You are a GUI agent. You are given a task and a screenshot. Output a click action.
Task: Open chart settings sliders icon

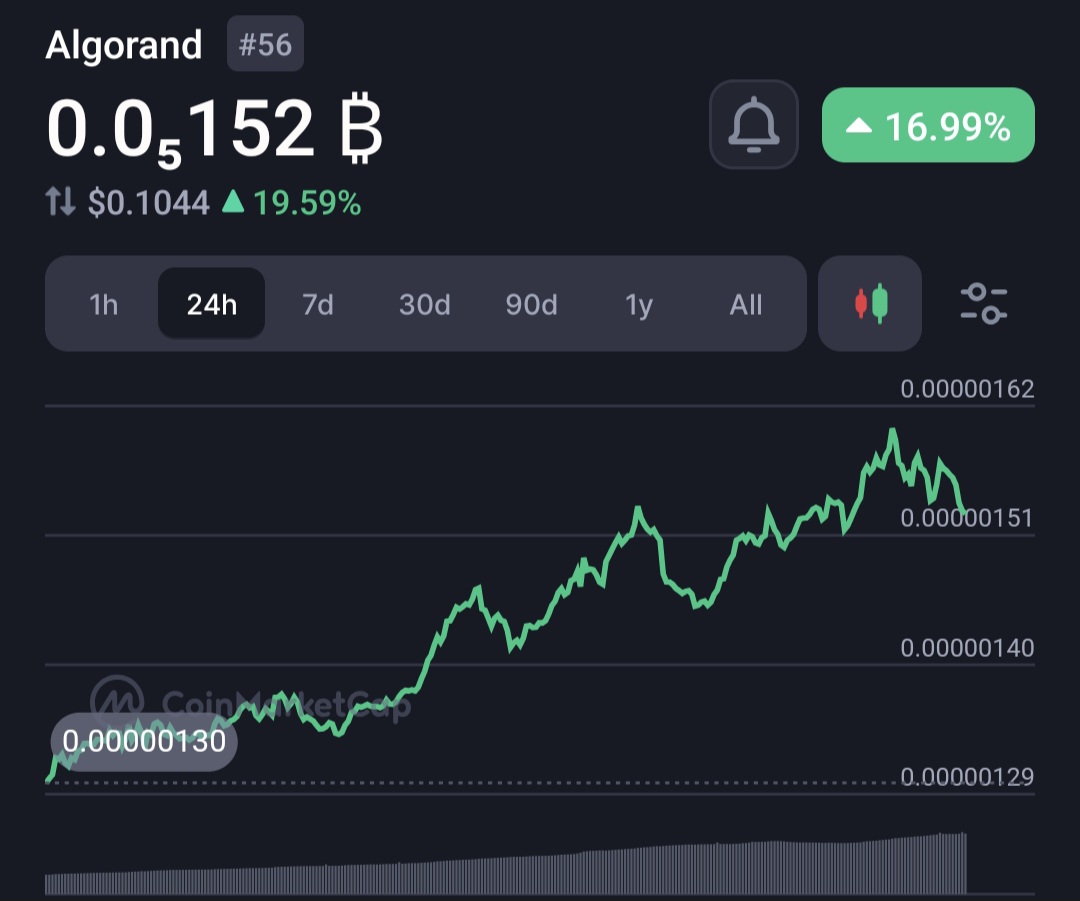(983, 304)
